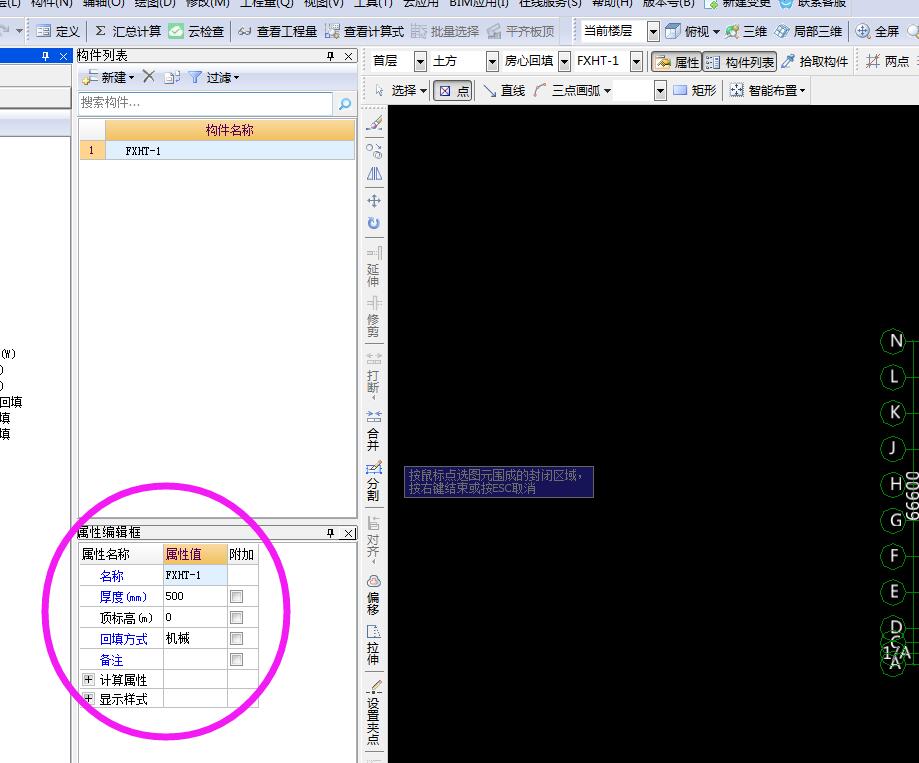Expand the 计算属性 group

[89, 680]
